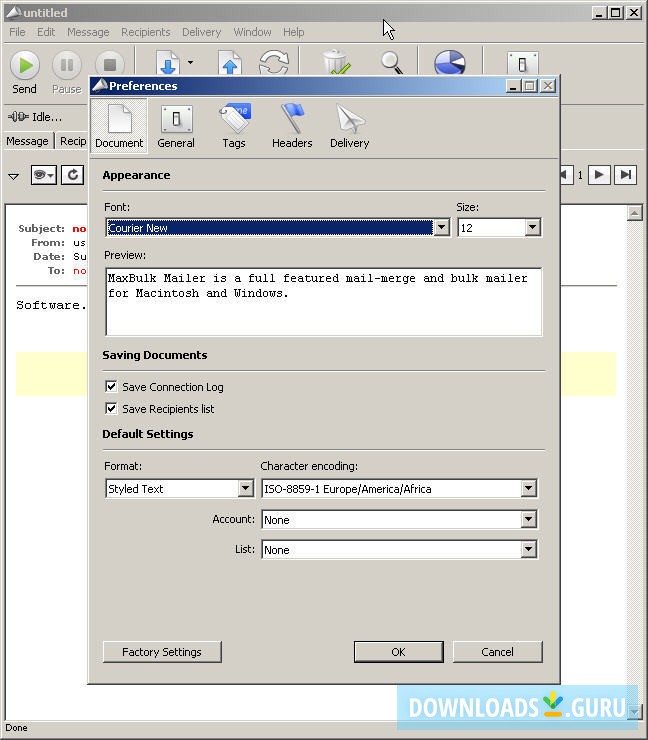Toggle Save Connection Log checkbox
The width and height of the screenshot is (648, 740).
[111, 387]
